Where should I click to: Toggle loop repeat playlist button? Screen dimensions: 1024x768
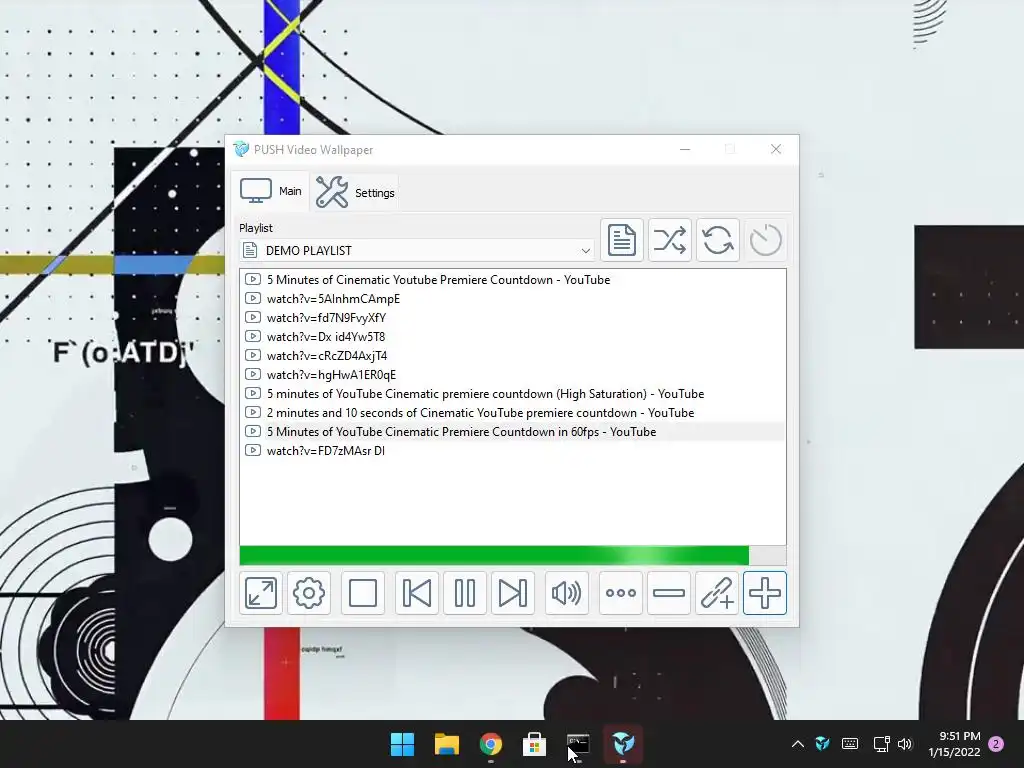pyautogui.click(x=718, y=240)
